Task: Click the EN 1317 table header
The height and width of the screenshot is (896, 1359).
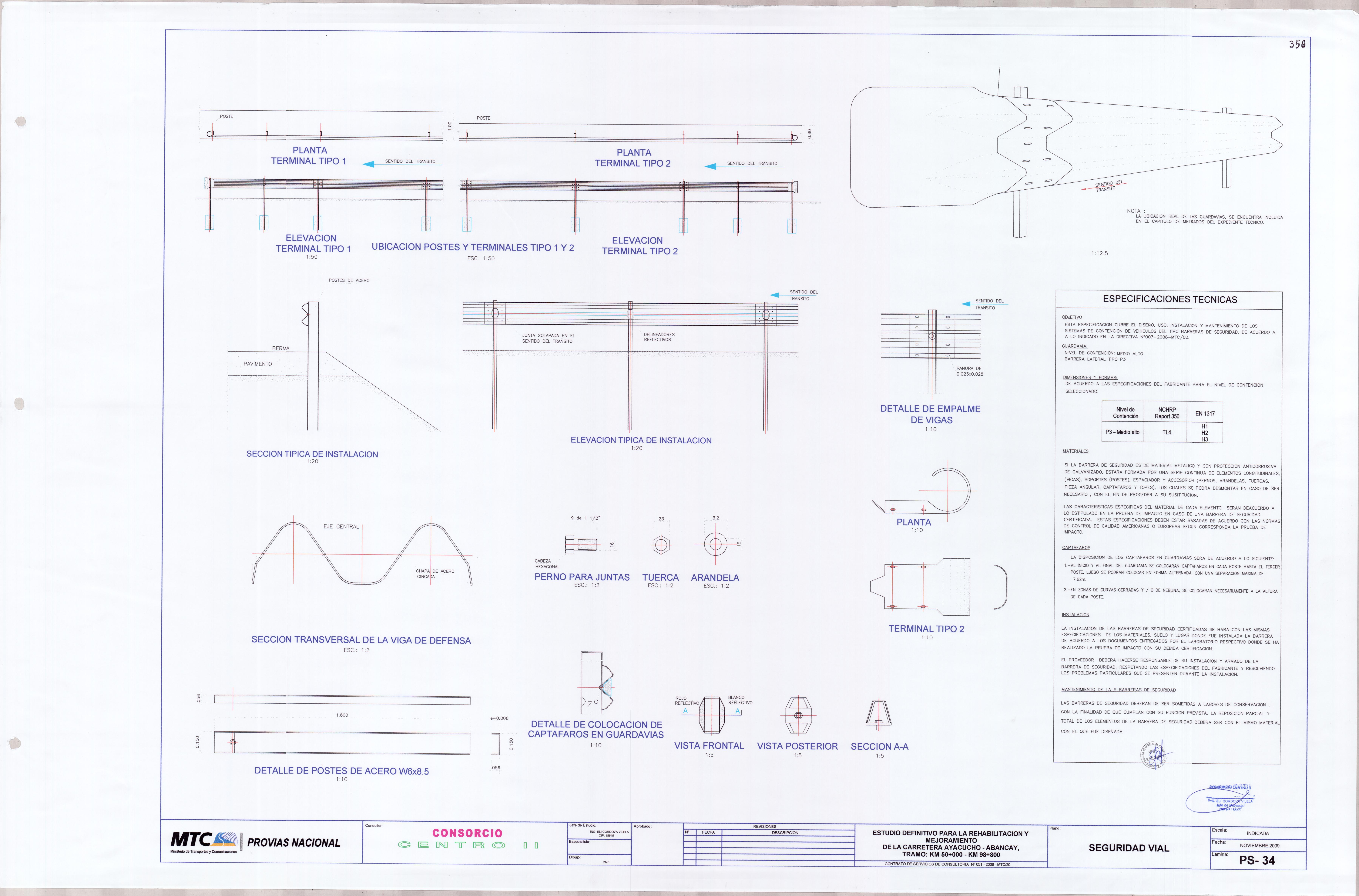Action: (x=1205, y=414)
